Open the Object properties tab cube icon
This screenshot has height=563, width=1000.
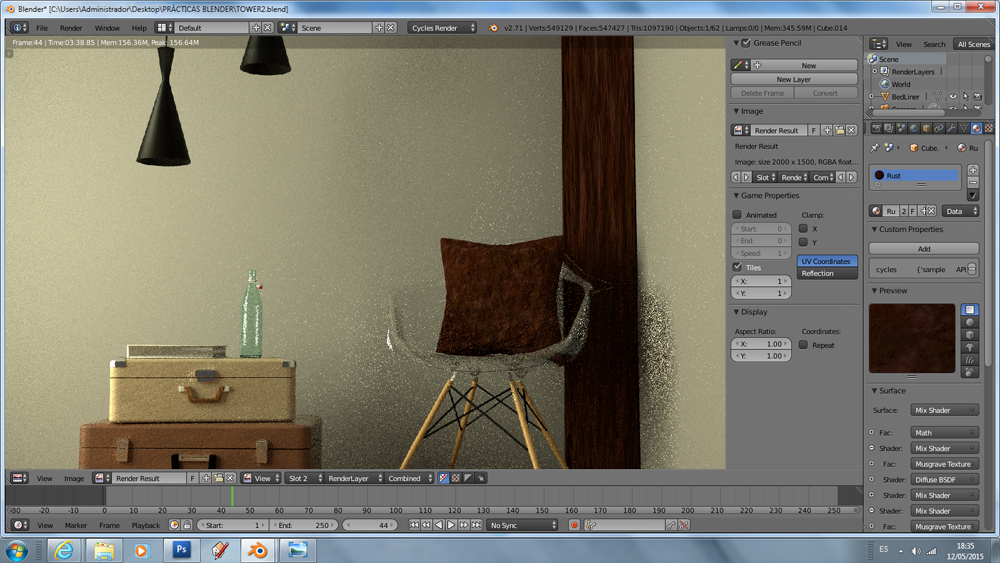click(926, 128)
